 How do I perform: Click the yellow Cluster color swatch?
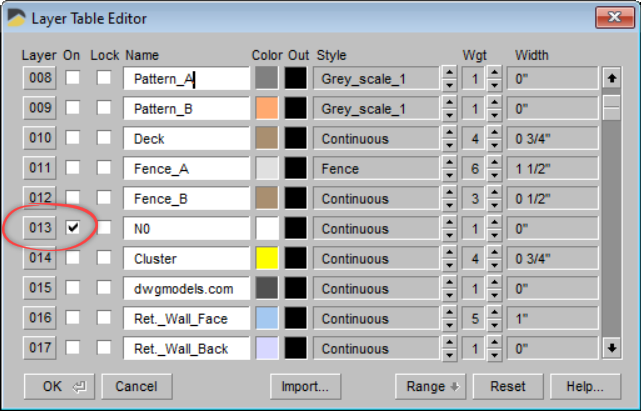[x=266, y=259]
